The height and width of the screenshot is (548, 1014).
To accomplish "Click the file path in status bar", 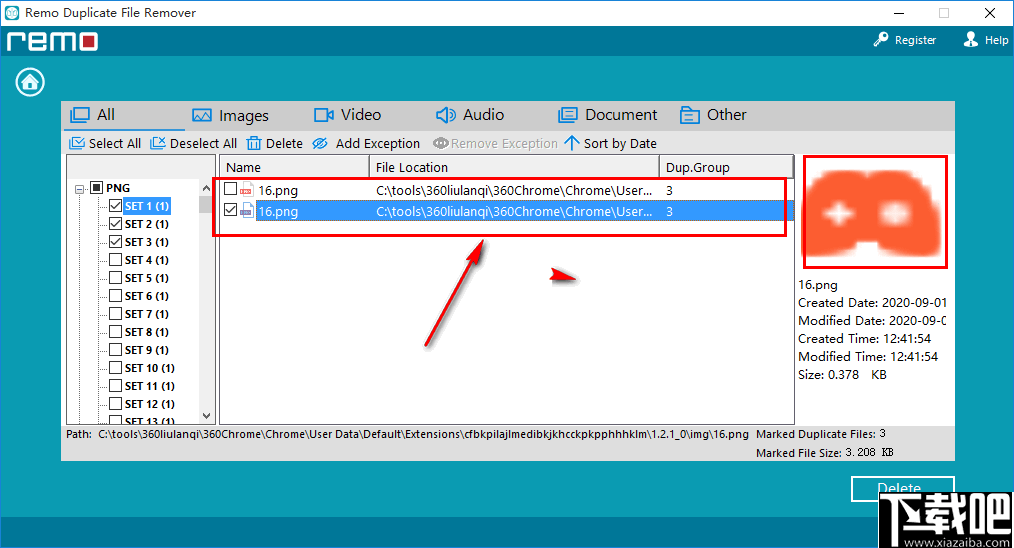I will click(424, 434).
